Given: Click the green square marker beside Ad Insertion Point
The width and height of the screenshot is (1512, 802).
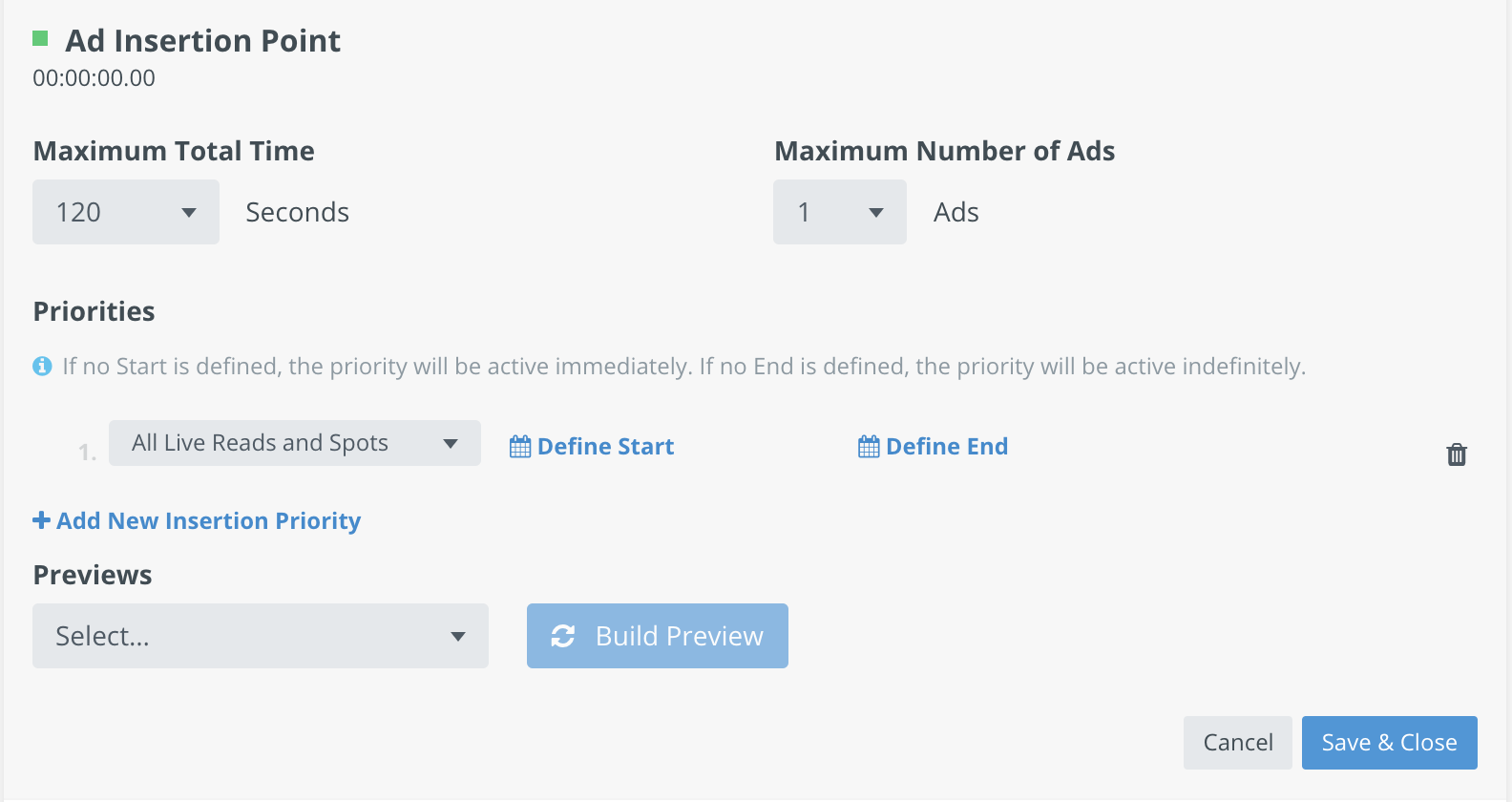Looking at the screenshot, I should click(40, 38).
